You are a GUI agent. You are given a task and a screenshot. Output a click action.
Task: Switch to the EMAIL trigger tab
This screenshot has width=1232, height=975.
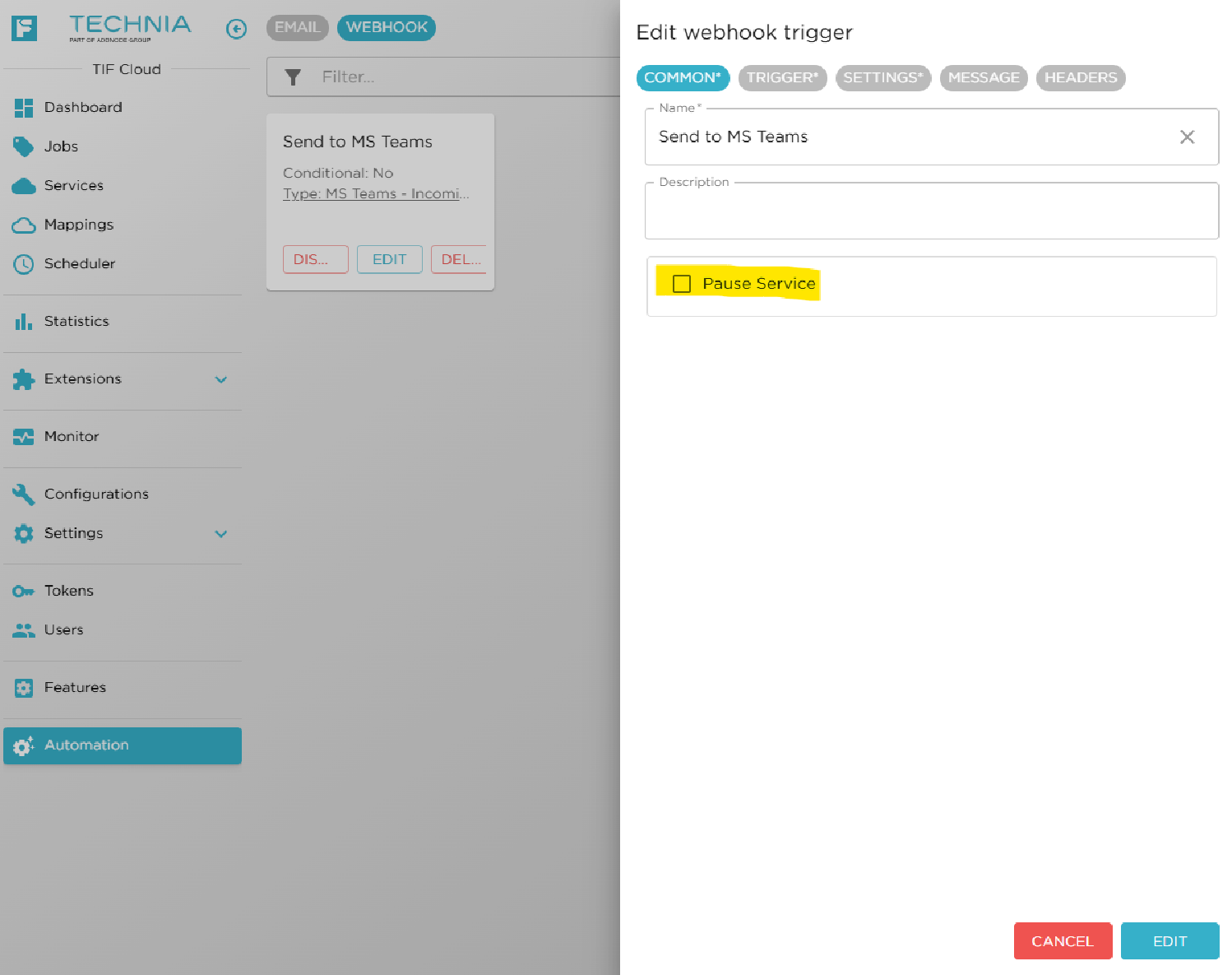pos(297,28)
